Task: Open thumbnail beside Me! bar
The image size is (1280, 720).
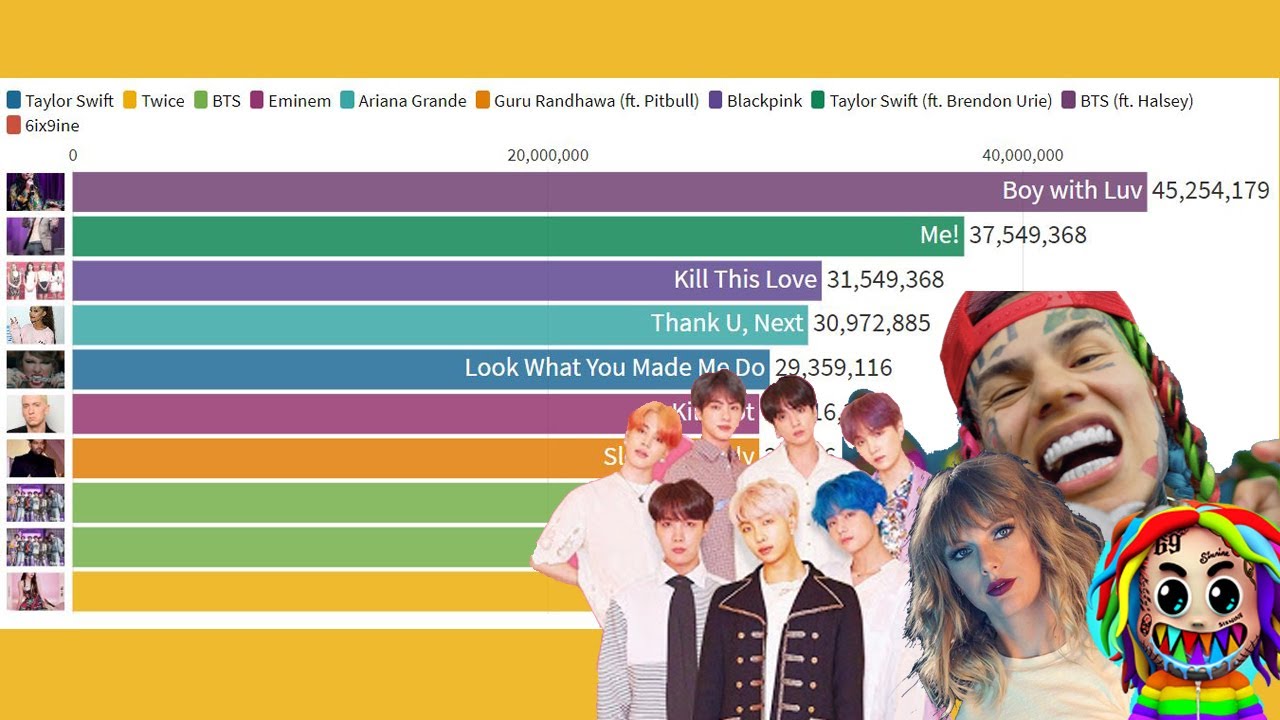Action: pyautogui.click(x=36, y=236)
